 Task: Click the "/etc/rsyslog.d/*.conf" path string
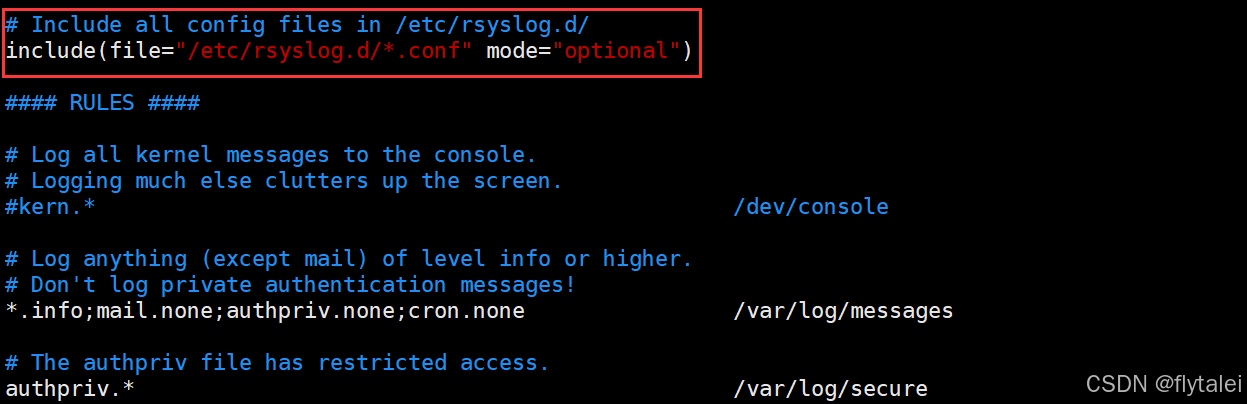323,50
